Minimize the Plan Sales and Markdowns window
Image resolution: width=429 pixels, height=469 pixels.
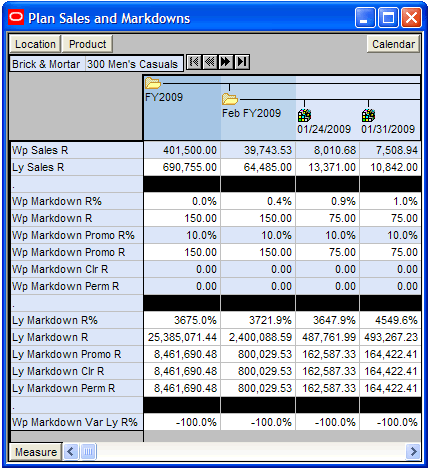[365, 18]
